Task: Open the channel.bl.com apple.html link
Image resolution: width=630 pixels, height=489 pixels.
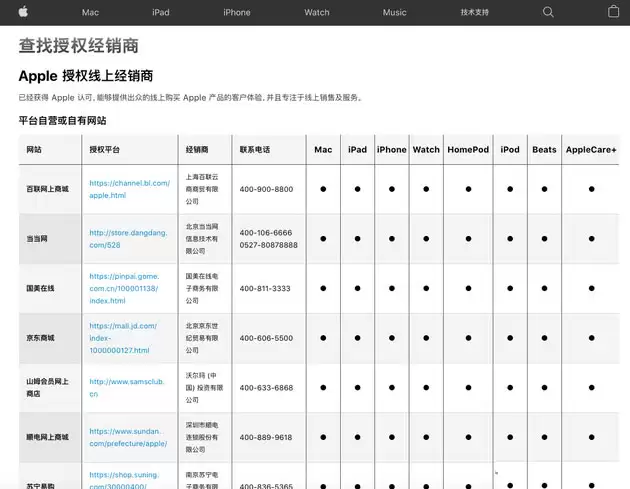Action: pos(129,189)
